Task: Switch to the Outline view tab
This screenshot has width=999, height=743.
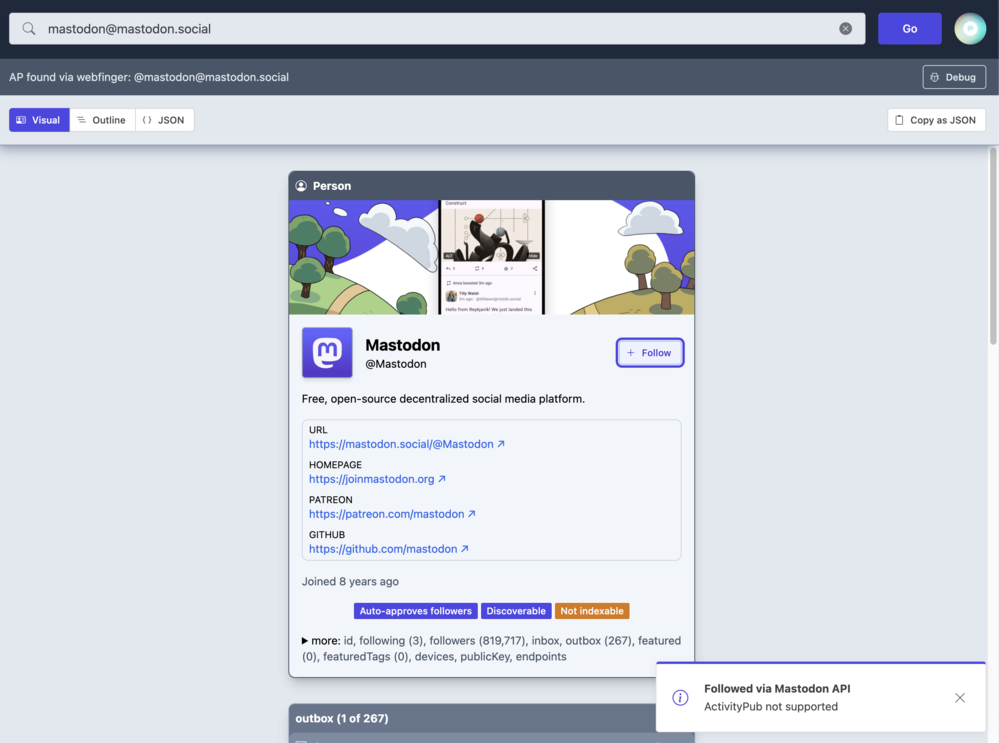Action: click(x=102, y=120)
